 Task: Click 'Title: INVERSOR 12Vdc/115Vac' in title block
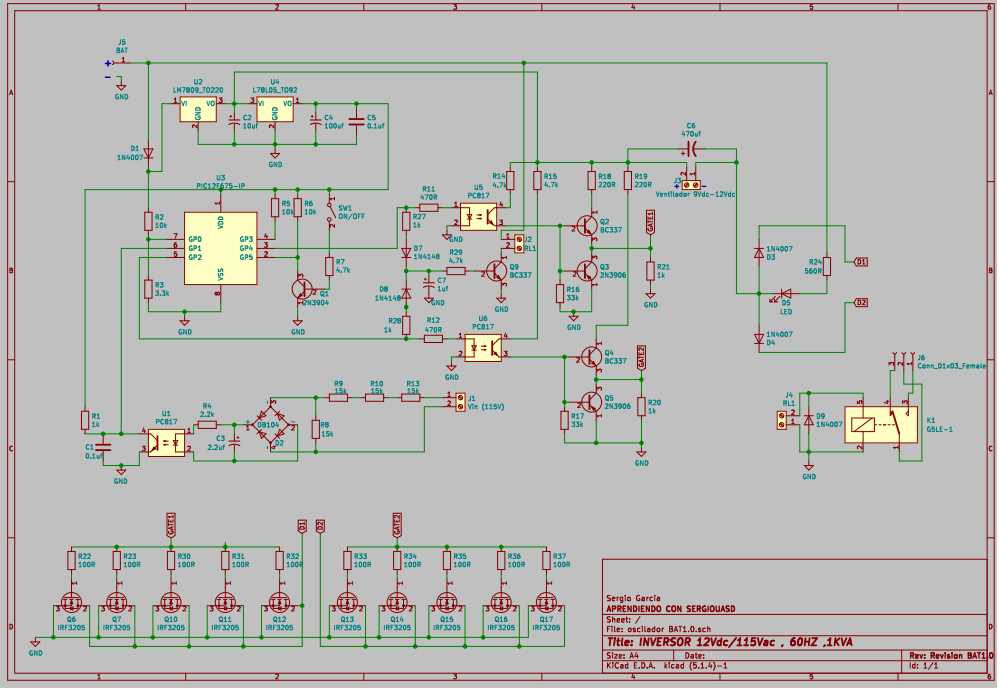click(x=691, y=641)
